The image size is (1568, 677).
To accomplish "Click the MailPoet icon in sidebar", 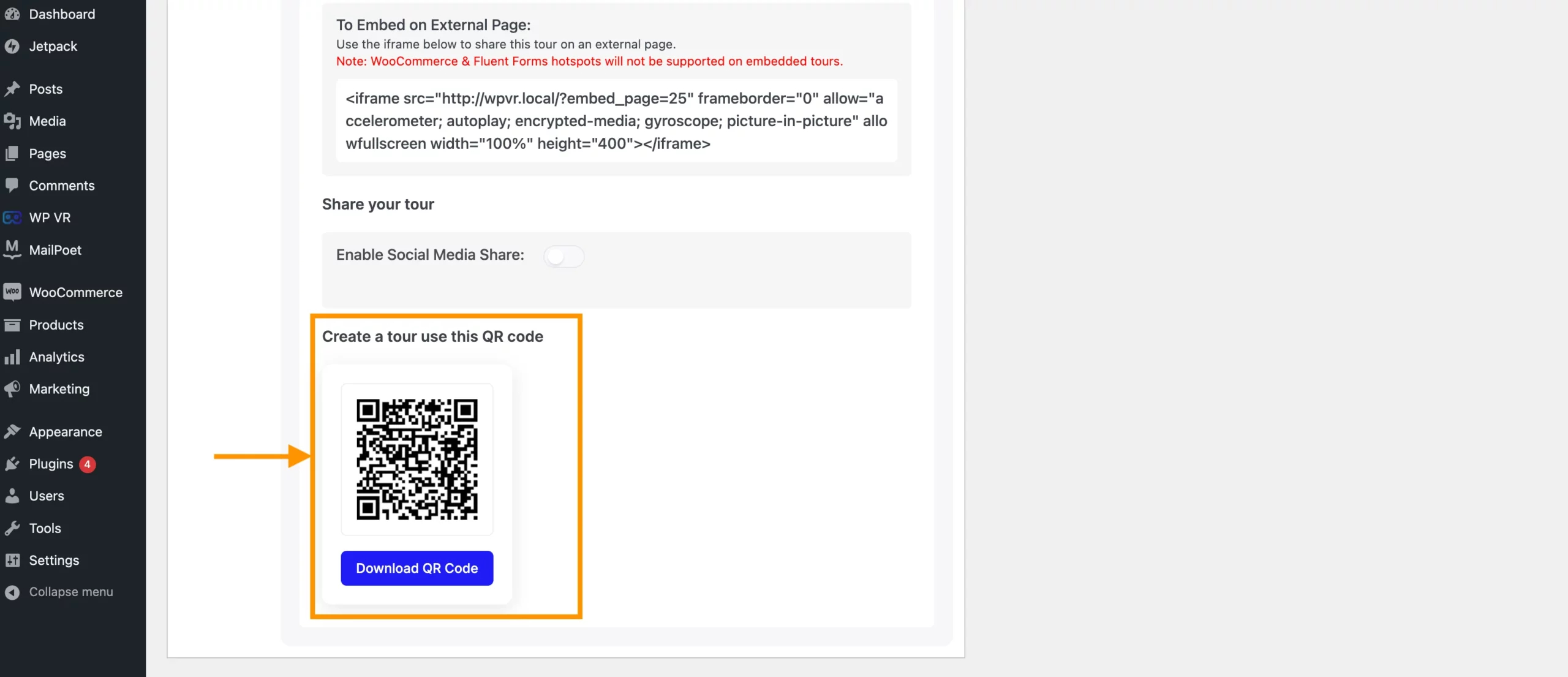I will 12,251.
